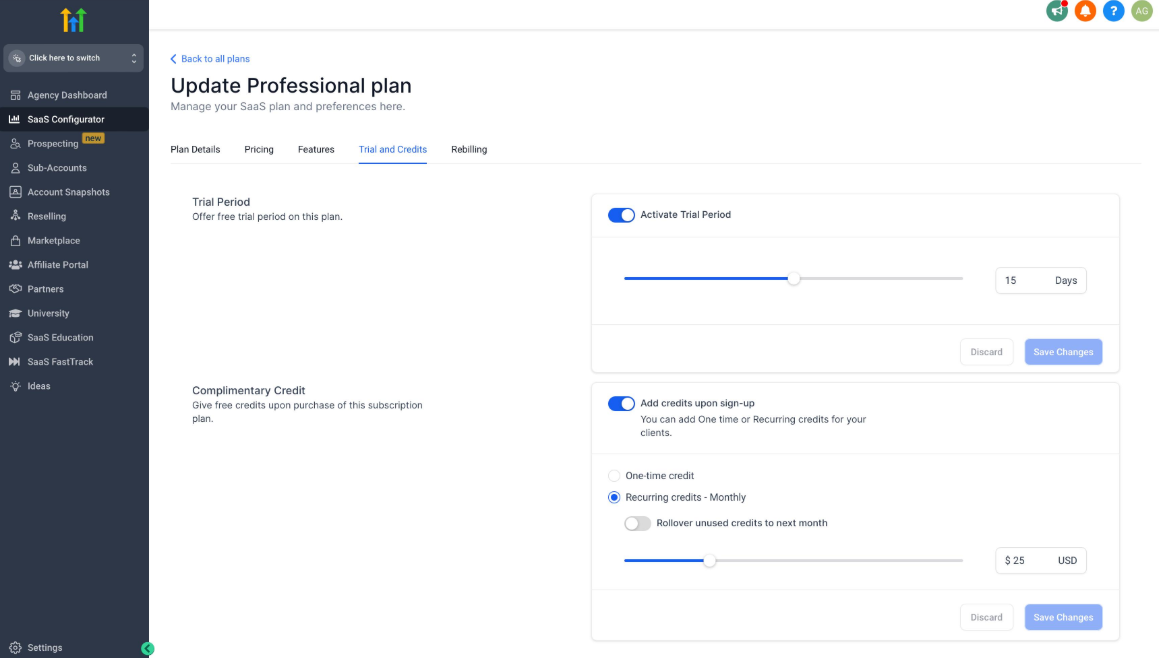Screen dimensions: 1159x658
Task: Click the 15 Days input field
Action: [1041, 280]
